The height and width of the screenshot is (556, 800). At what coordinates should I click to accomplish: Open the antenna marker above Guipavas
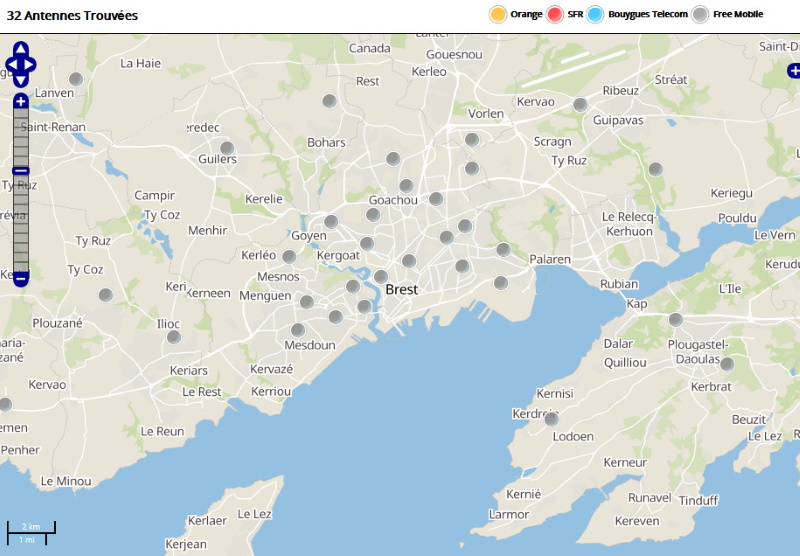tap(579, 104)
